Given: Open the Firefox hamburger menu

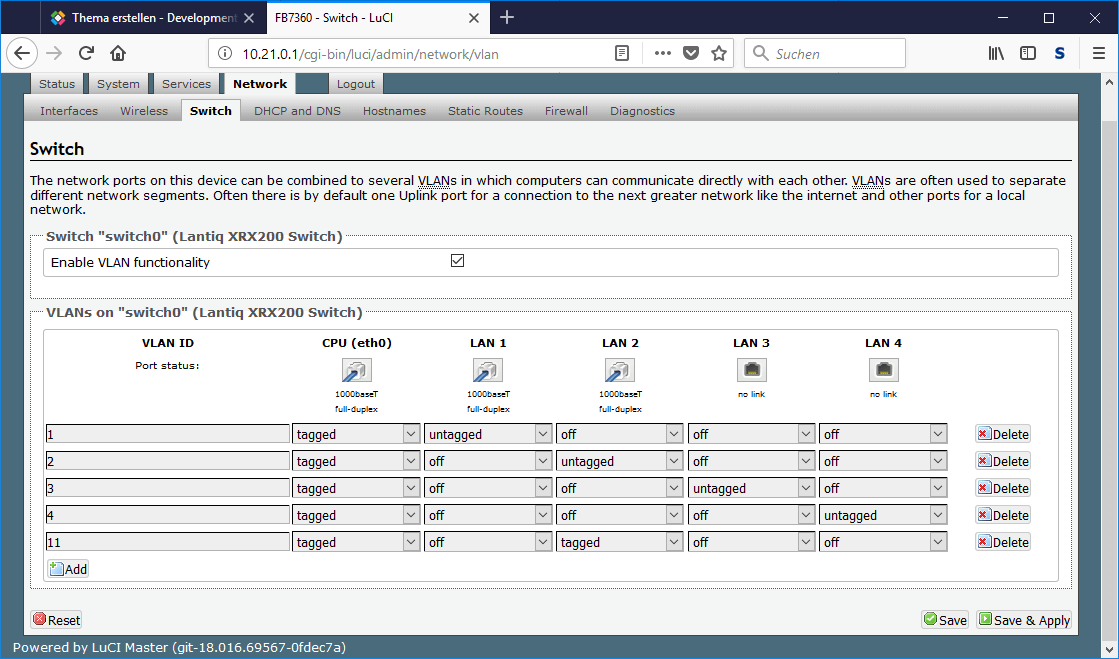Looking at the screenshot, I should tap(1098, 53).
